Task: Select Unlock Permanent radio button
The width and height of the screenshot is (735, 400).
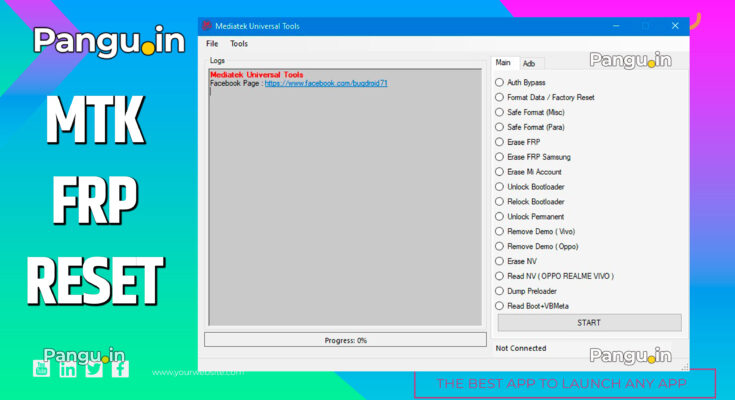Action: click(x=530, y=217)
